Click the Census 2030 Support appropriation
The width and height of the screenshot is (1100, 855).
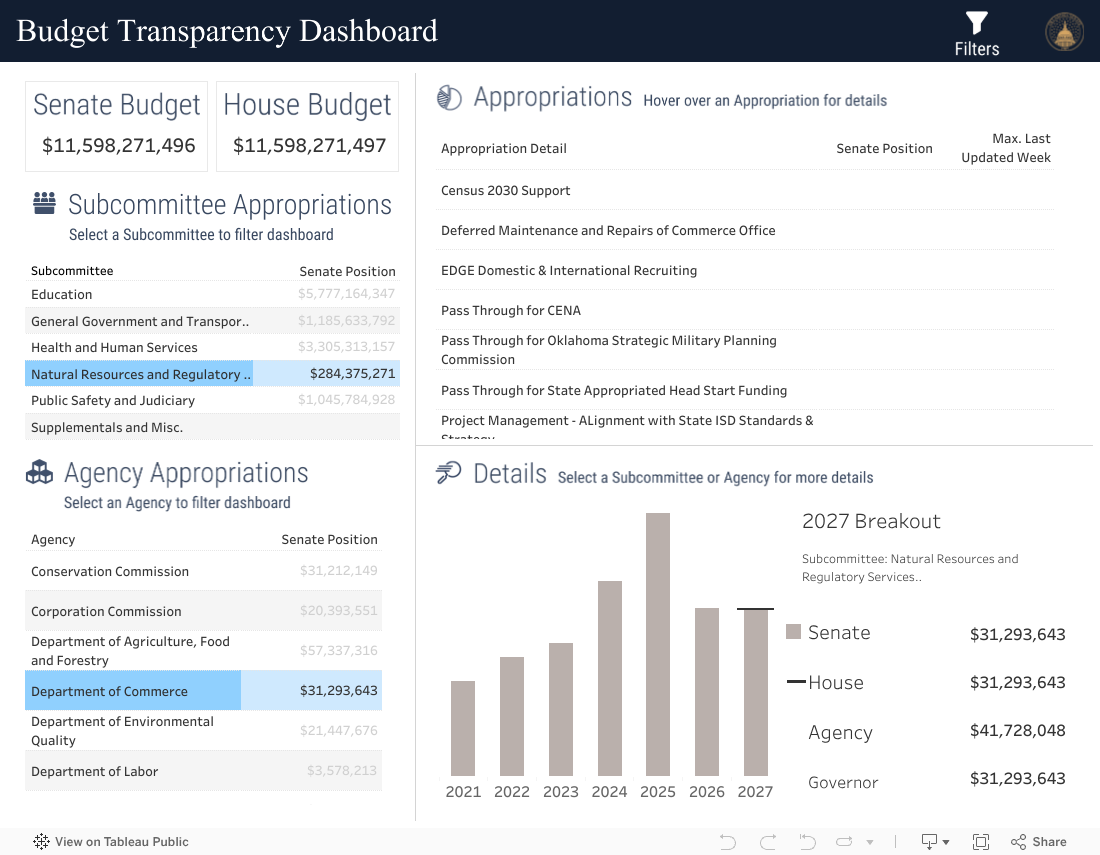[x=506, y=191]
